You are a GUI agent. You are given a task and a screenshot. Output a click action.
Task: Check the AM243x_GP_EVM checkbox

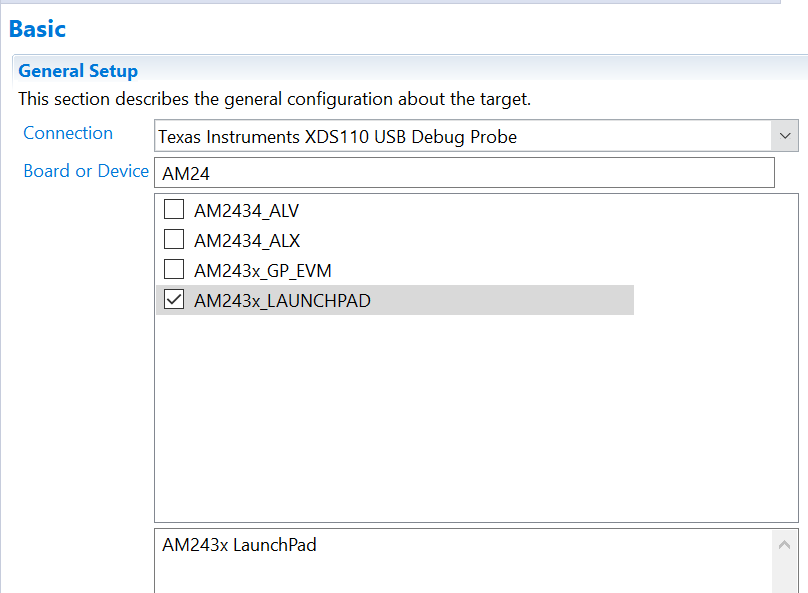(174, 270)
